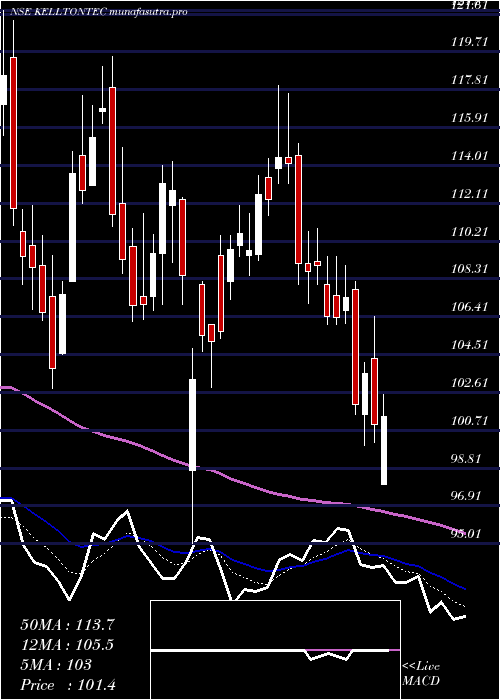Click the NSE KELLTONTEC munafasutra.pro title text

tap(98, 12)
